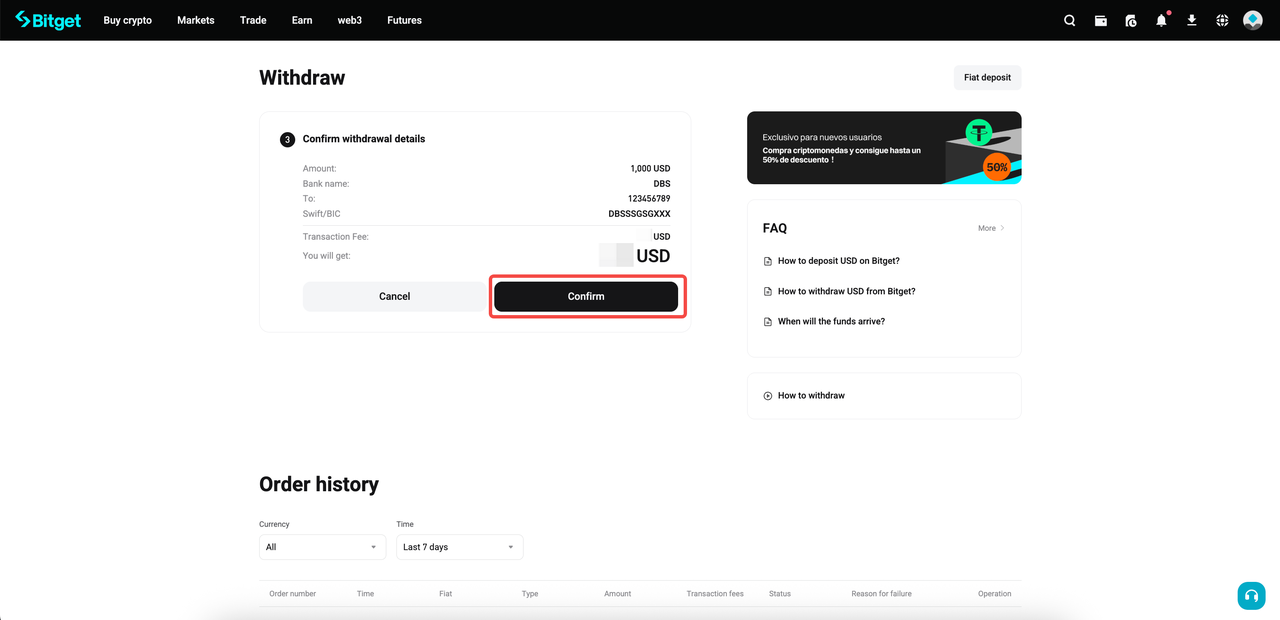
Task: Open the search icon in the top bar
Action: pyautogui.click(x=1069, y=20)
